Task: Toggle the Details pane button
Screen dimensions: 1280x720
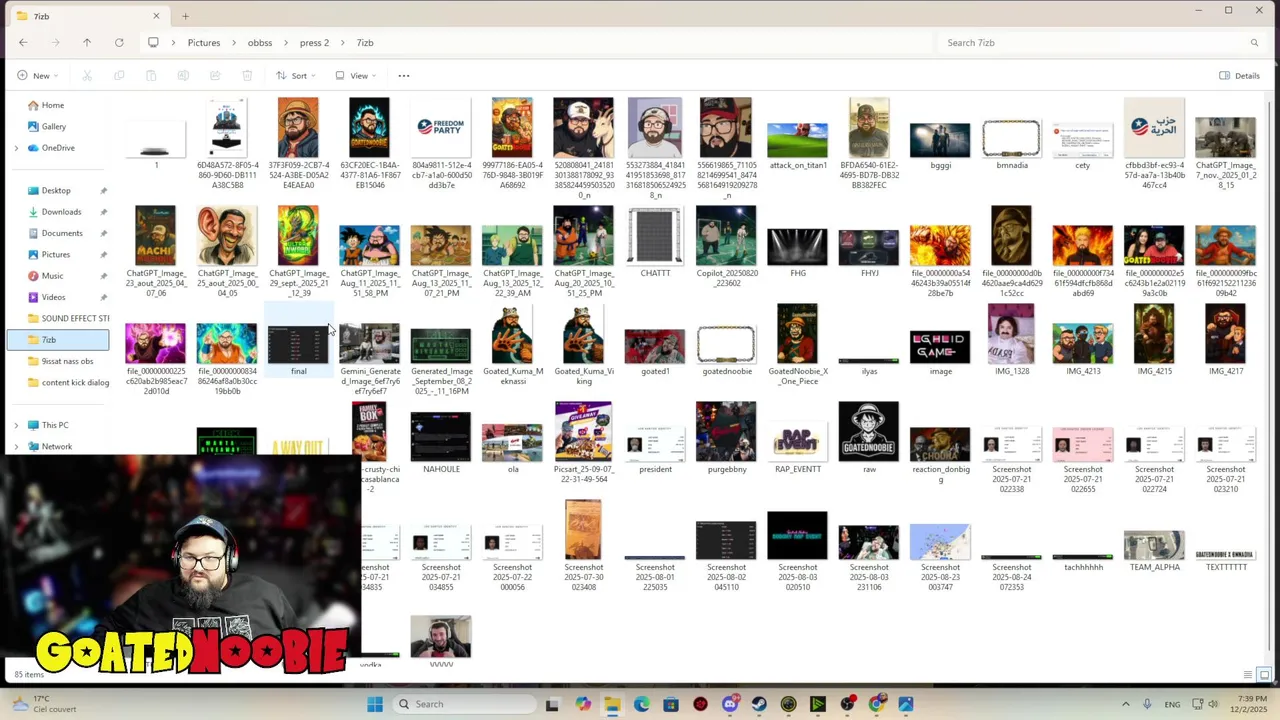Action: coord(1239,76)
